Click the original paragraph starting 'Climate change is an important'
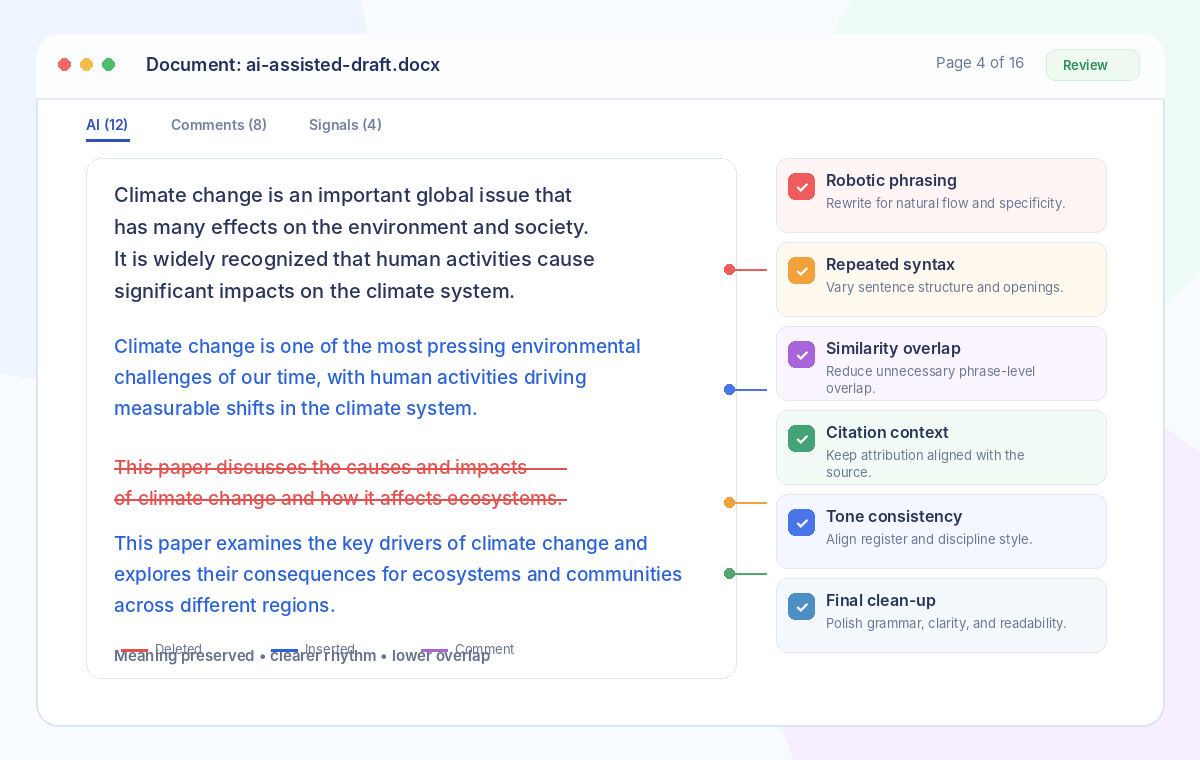The height and width of the screenshot is (760, 1200). (354, 243)
